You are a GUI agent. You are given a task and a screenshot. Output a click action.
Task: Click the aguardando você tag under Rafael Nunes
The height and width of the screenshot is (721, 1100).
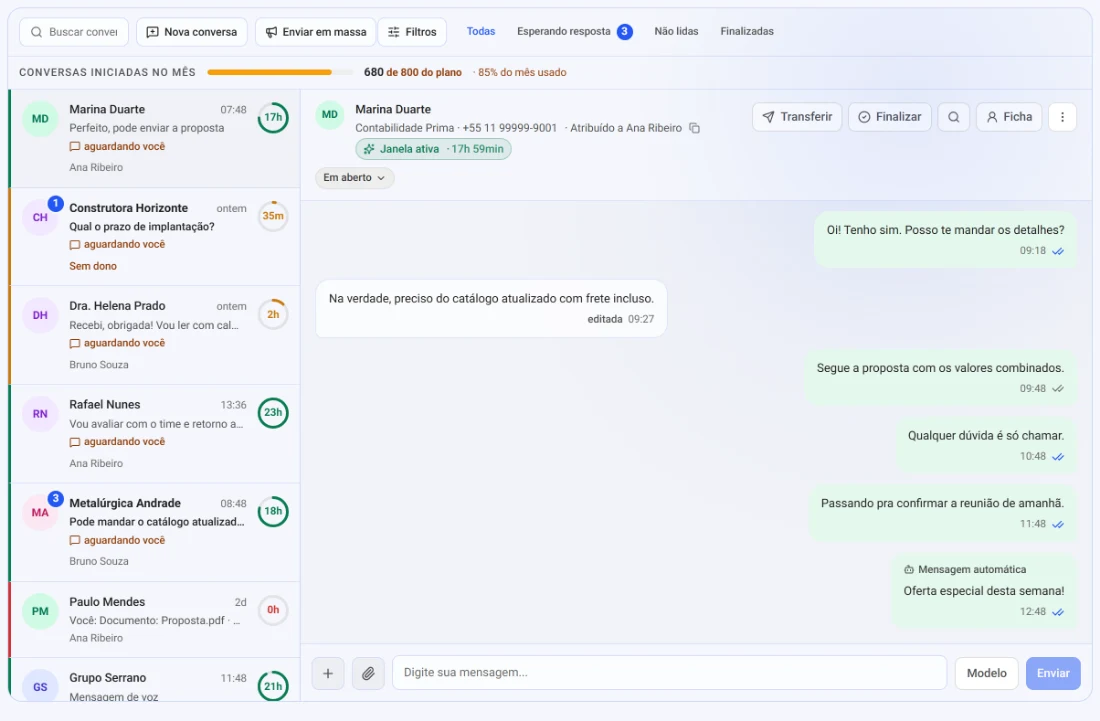tap(117, 441)
